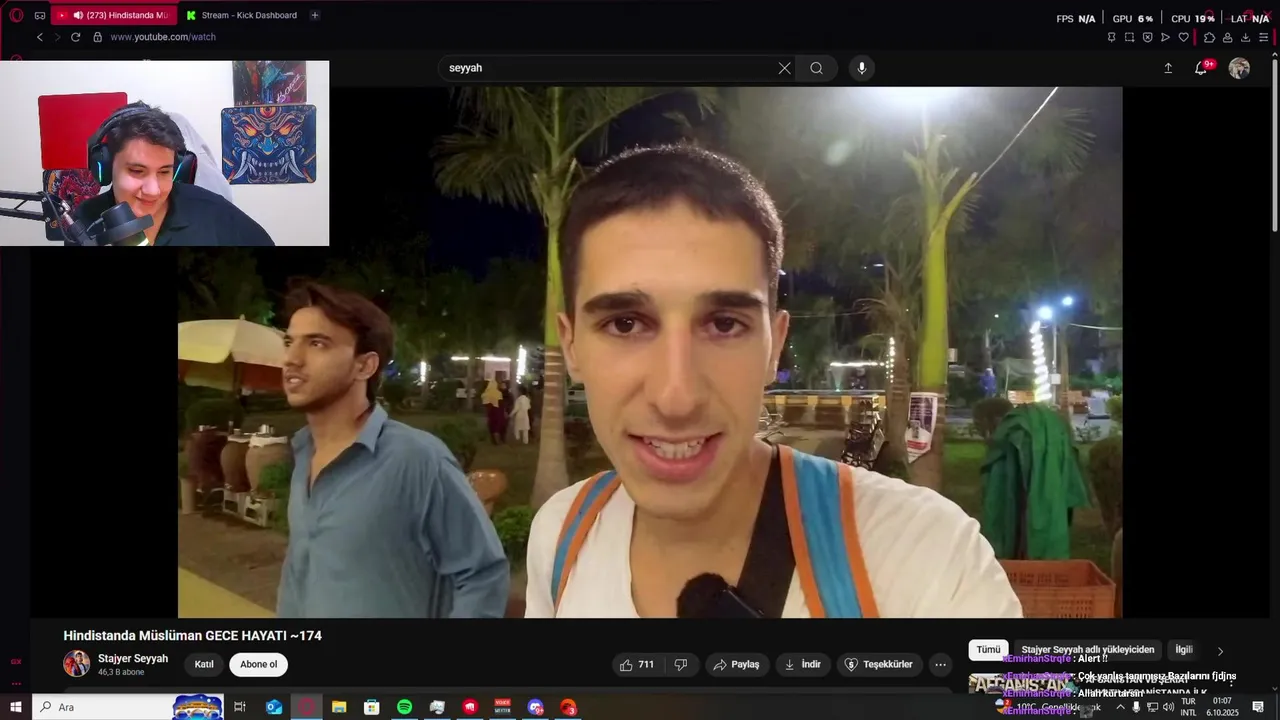The height and width of the screenshot is (720, 1280).
Task: Go forward with the browser forward arrow
Action: (57, 37)
